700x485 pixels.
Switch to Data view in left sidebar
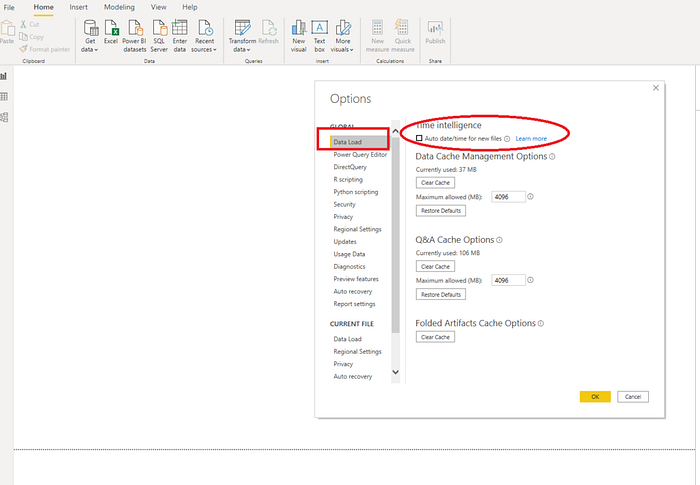point(4,96)
